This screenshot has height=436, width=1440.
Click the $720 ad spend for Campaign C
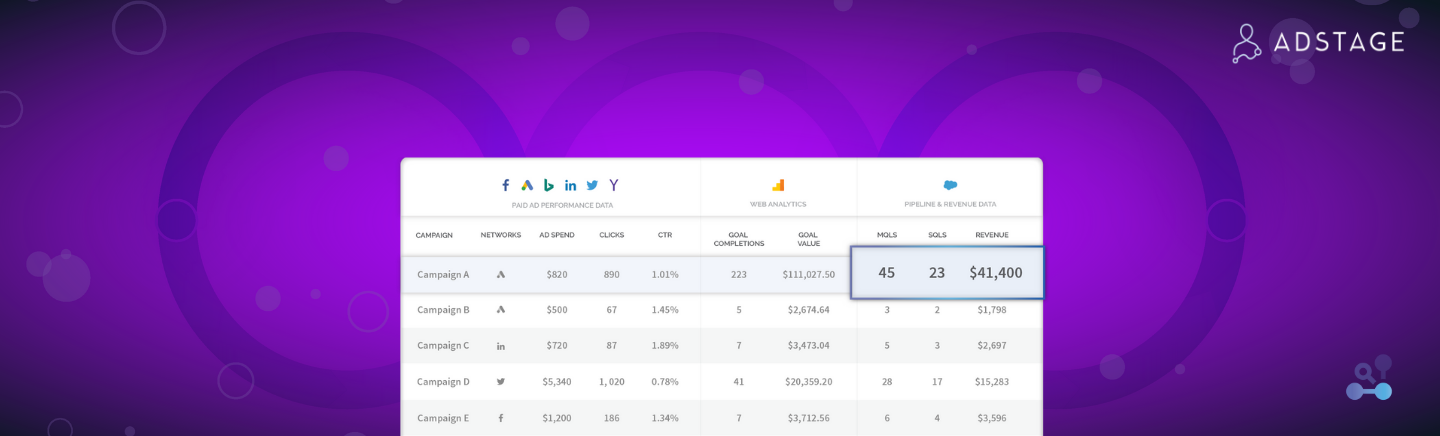[x=557, y=346]
